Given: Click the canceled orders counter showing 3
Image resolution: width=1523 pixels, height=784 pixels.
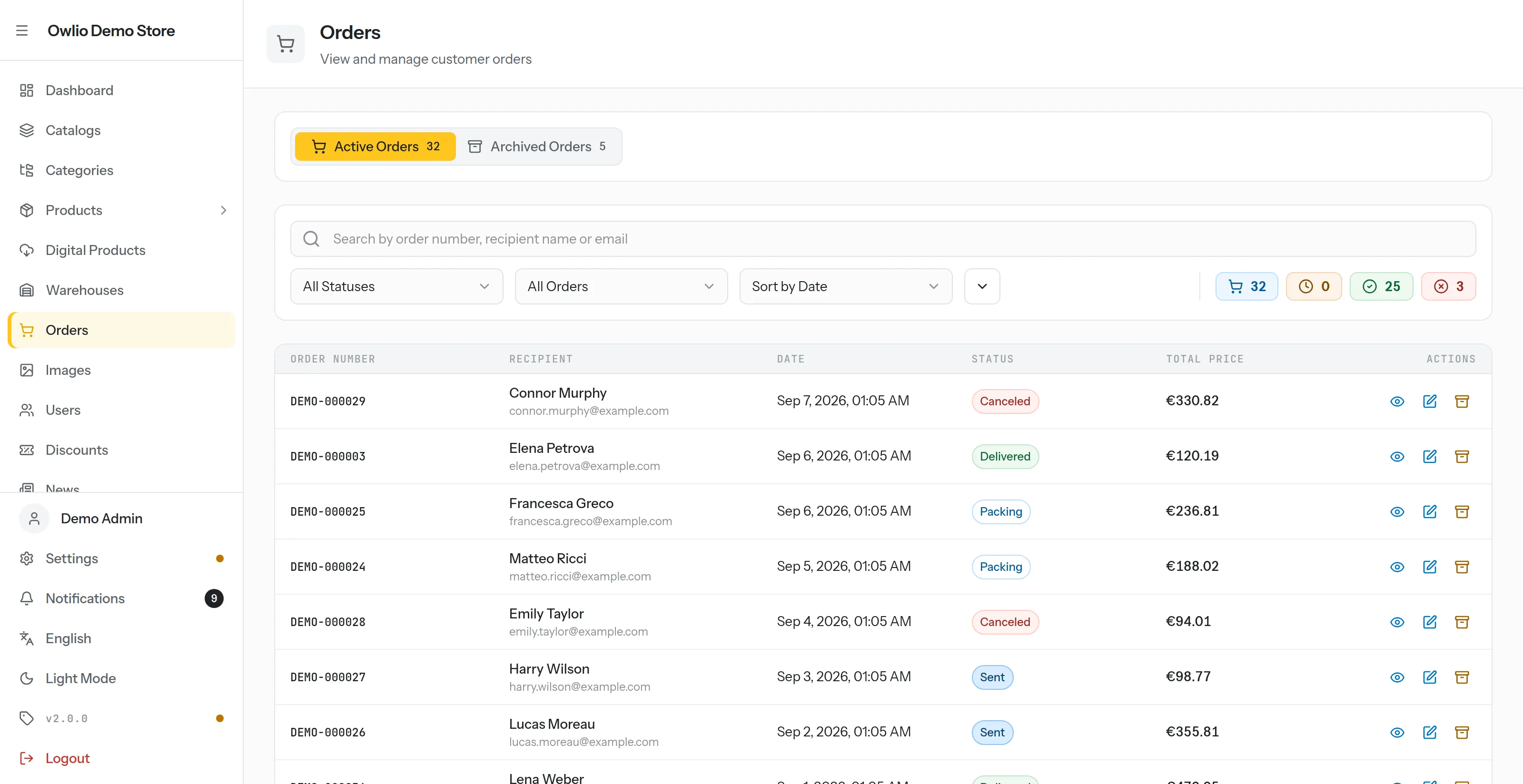Looking at the screenshot, I should pos(1448,286).
